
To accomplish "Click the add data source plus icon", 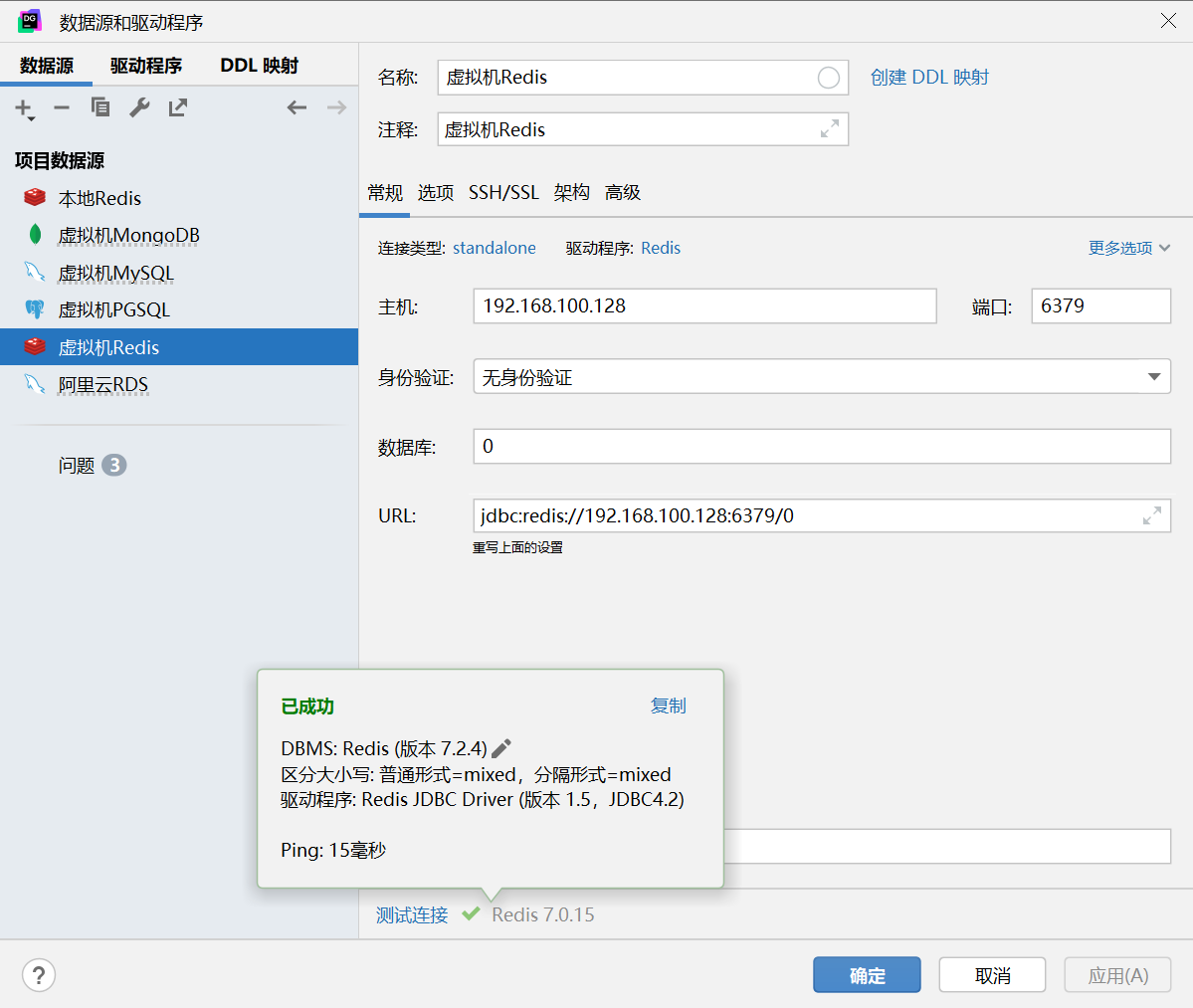I will pos(24,108).
